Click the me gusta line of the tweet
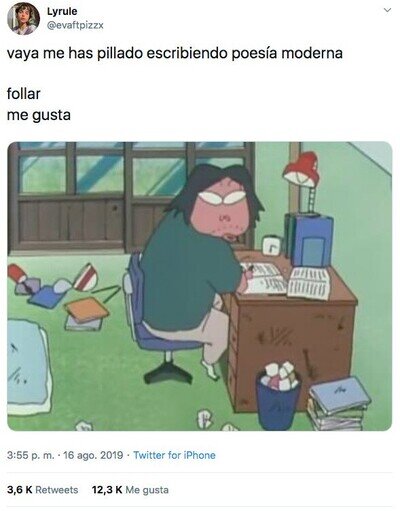 pos(39,115)
